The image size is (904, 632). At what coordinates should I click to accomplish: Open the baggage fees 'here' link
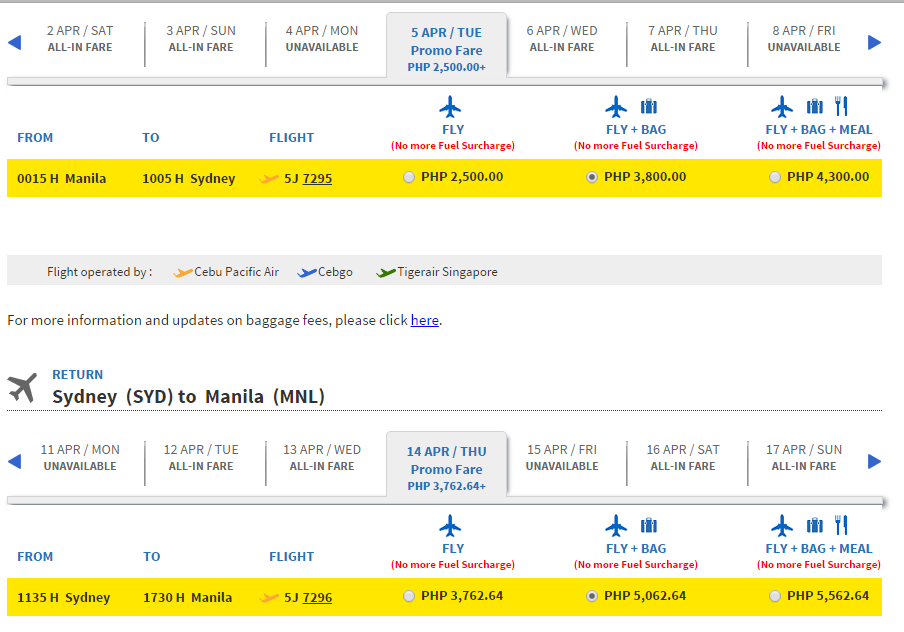424,320
